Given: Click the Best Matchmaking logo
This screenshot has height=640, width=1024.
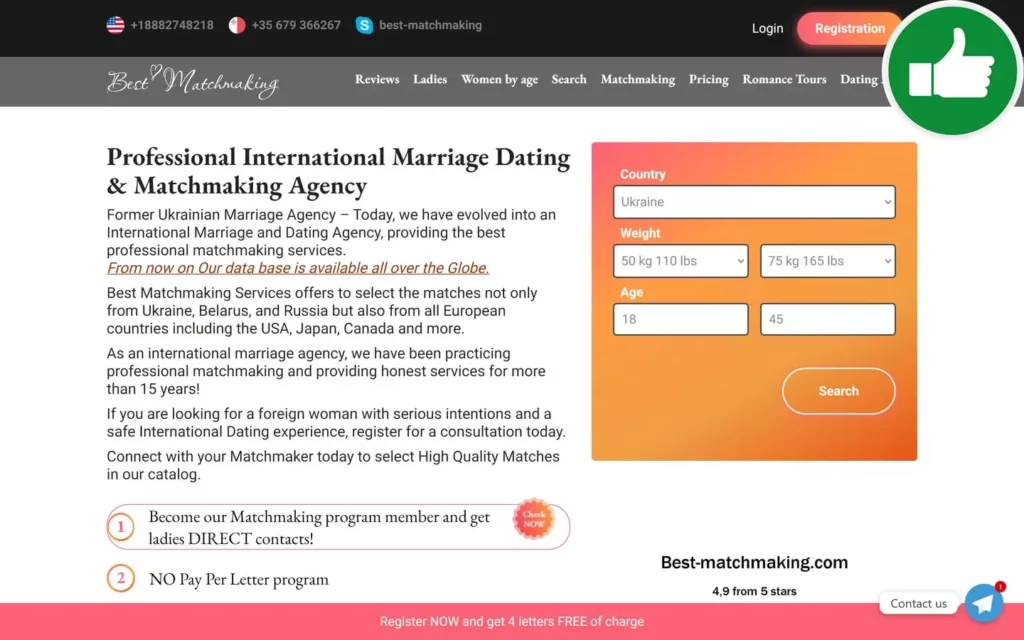Looking at the screenshot, I should [x=193, y=82].
